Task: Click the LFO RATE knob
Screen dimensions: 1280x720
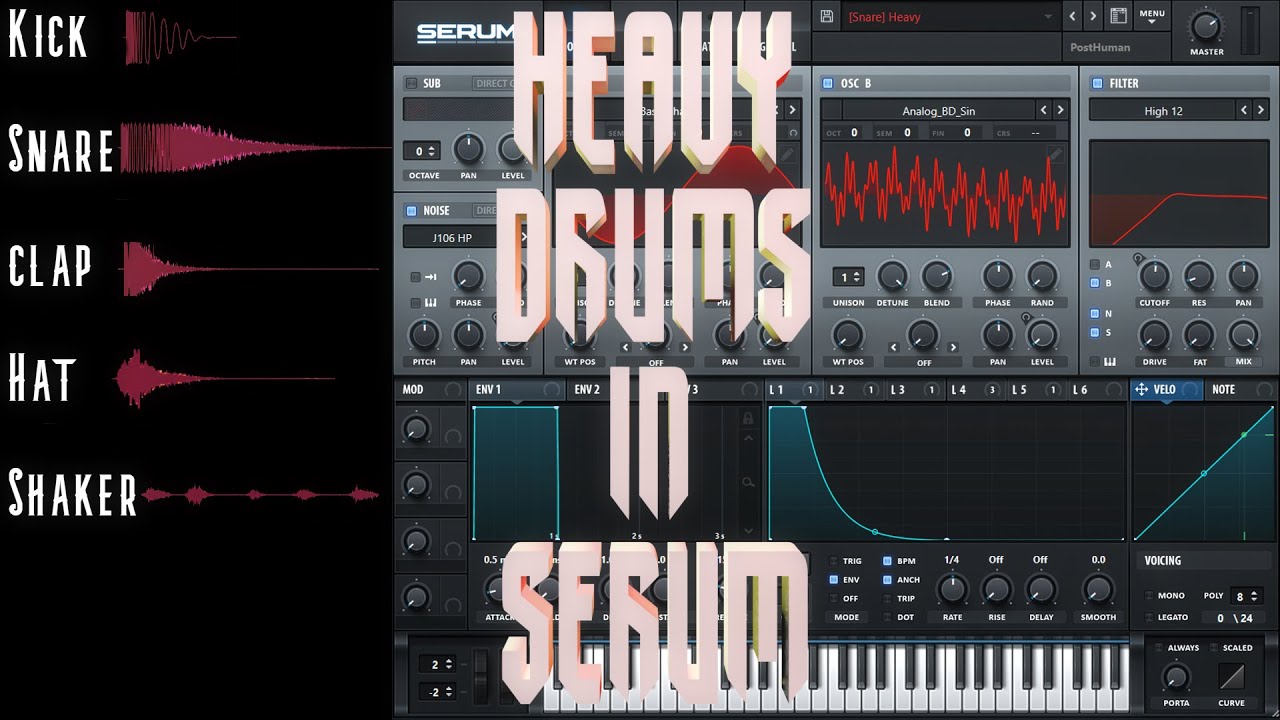Action: (952, 590)
